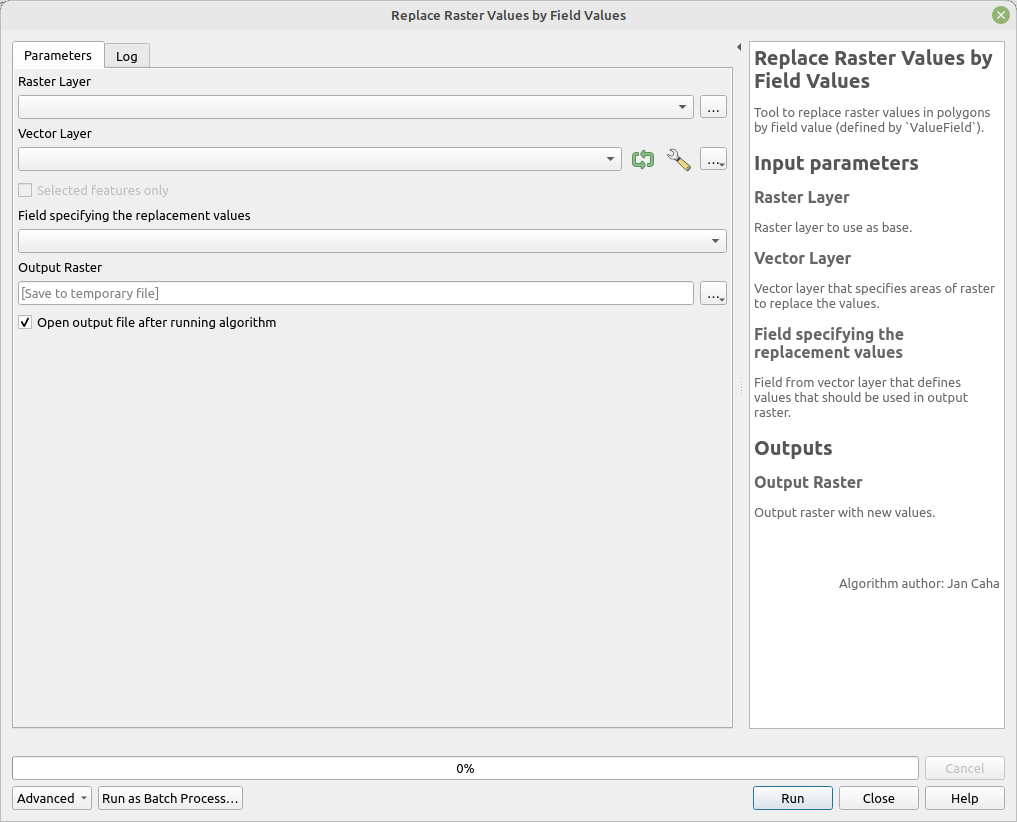Open the replacement values field dropdown
This screenshot has height=822, width=1017.
714,241
